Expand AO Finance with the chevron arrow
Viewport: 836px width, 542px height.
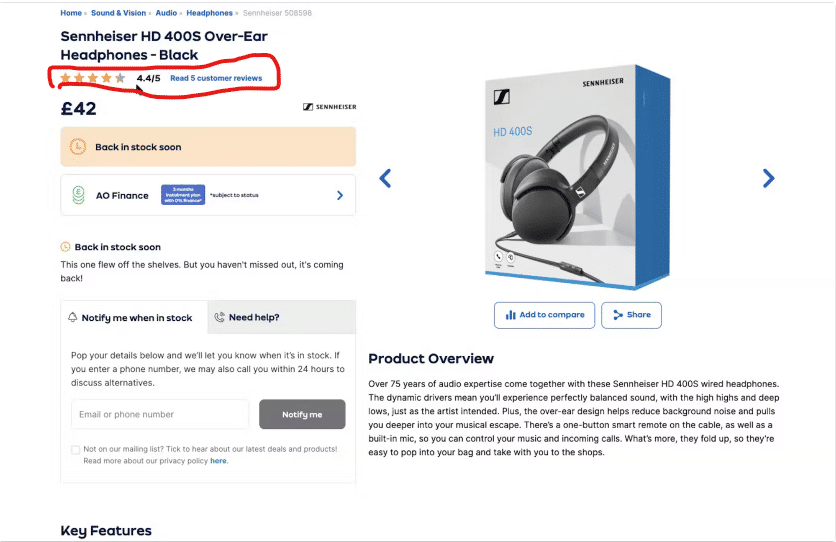pos(340,196)
